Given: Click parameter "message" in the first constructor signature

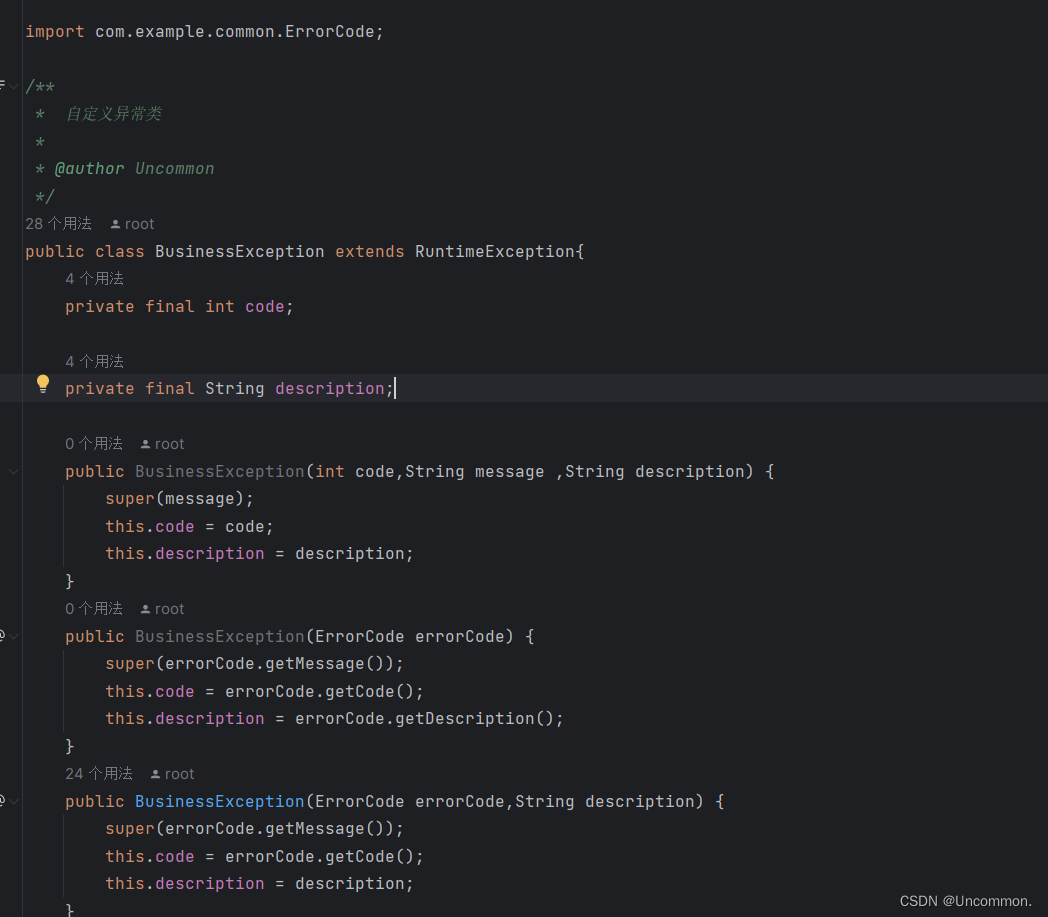Looking at the screenshot, I should tap(509, 472).
